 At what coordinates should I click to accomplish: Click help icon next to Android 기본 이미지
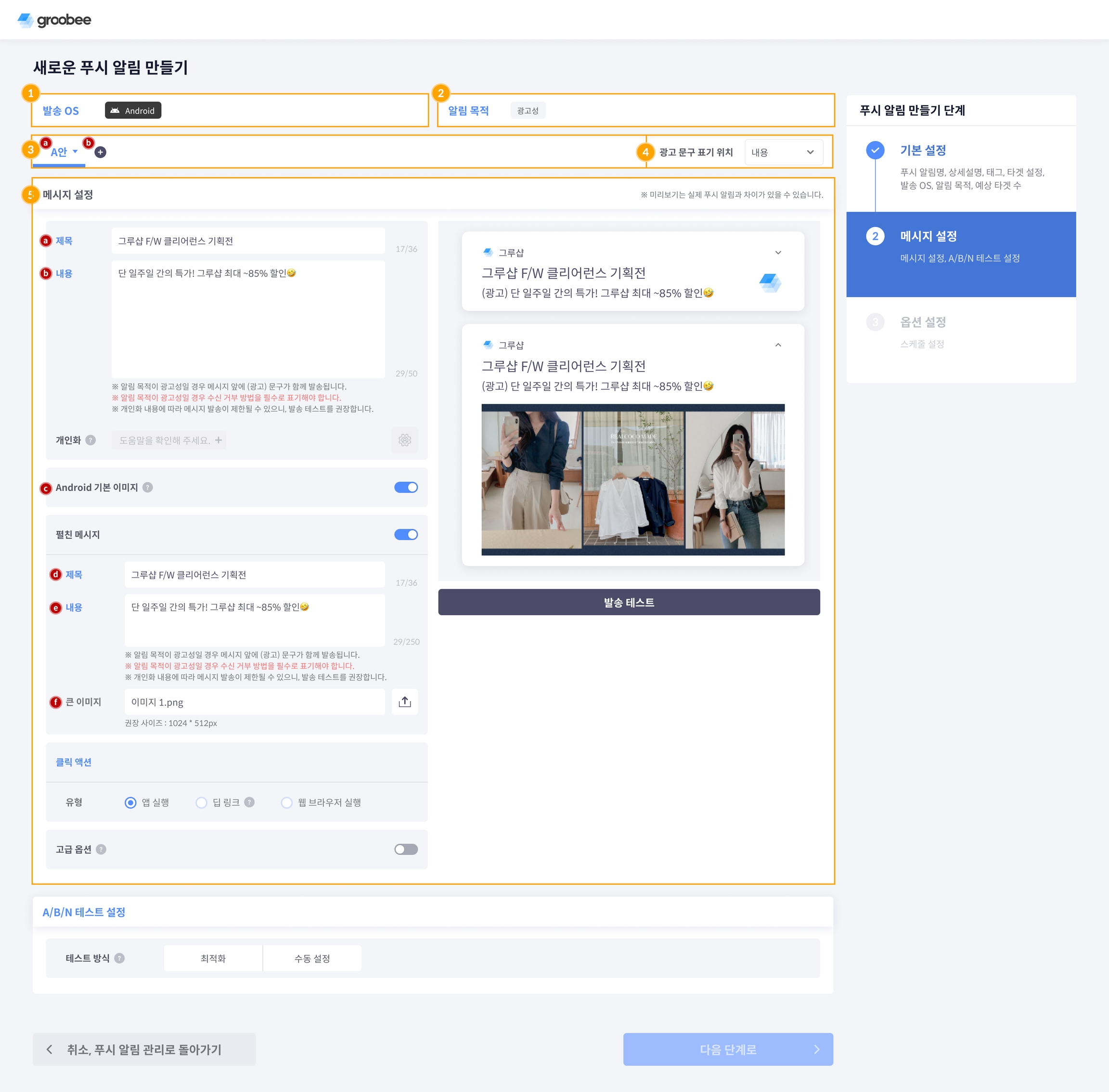point(147,487)
